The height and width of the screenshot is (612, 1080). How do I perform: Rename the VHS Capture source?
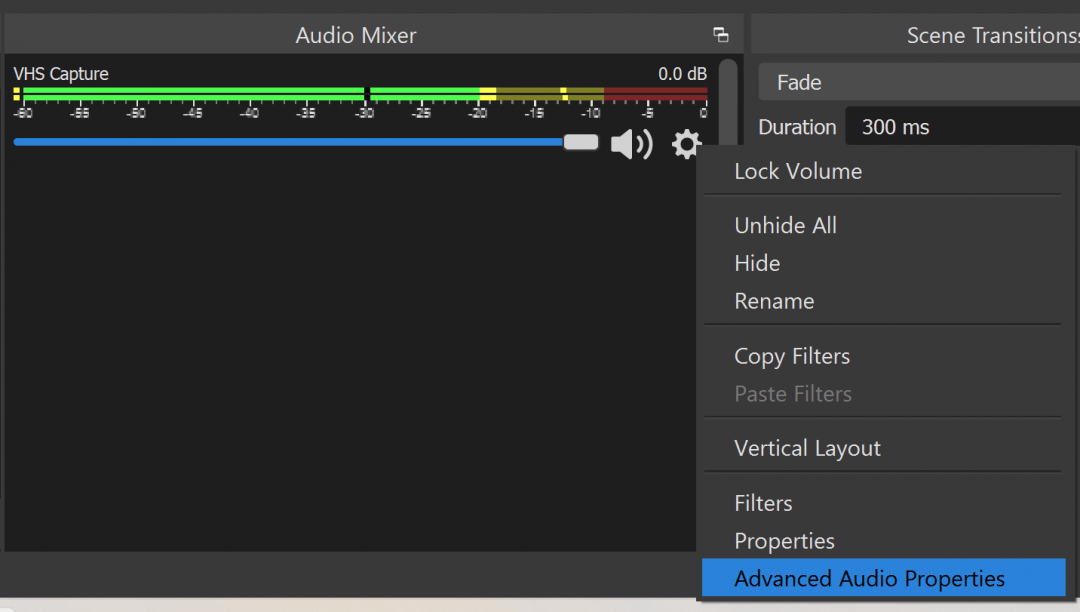point(774,301)
